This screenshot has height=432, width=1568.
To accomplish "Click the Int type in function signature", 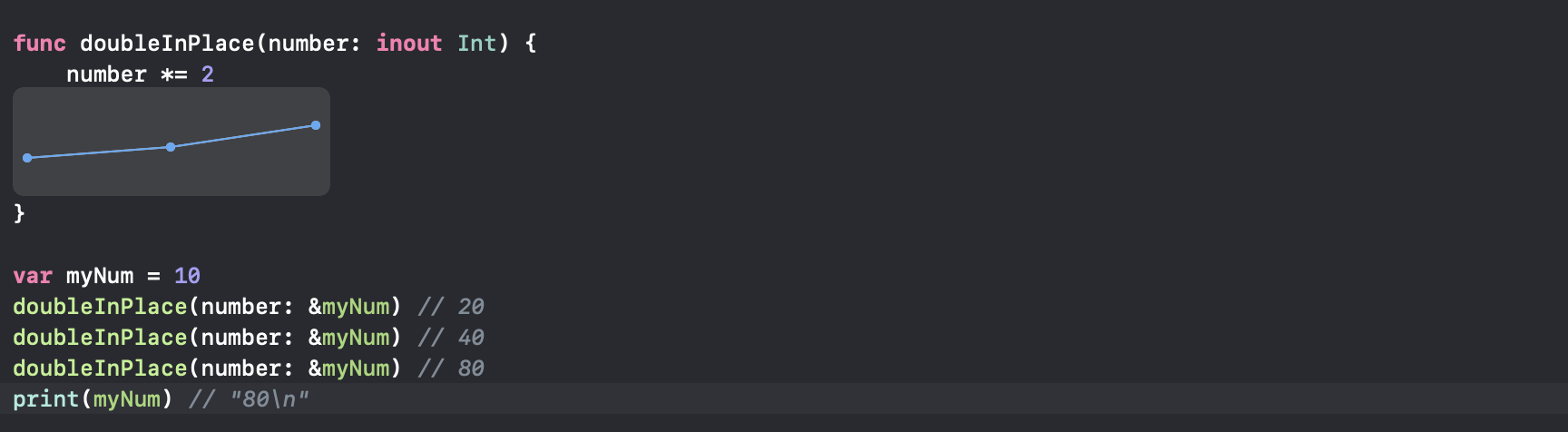I will coord(476,44).
